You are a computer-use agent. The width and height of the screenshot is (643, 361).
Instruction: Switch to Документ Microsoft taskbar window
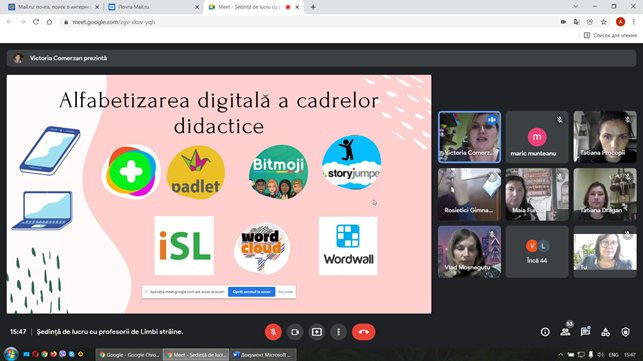click(x=263, y=355)
